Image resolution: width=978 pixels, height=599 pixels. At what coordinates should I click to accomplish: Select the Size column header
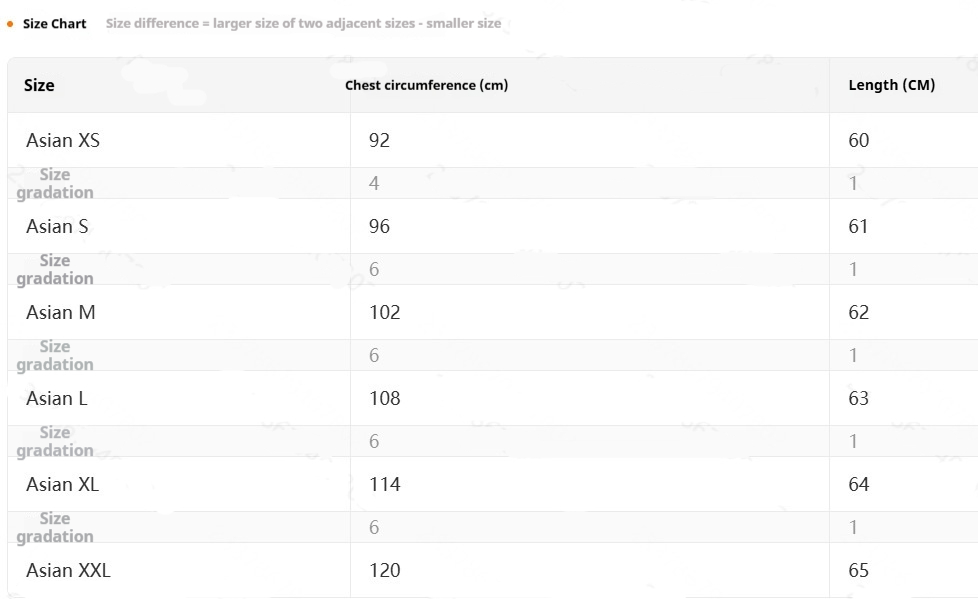(39, 85)
